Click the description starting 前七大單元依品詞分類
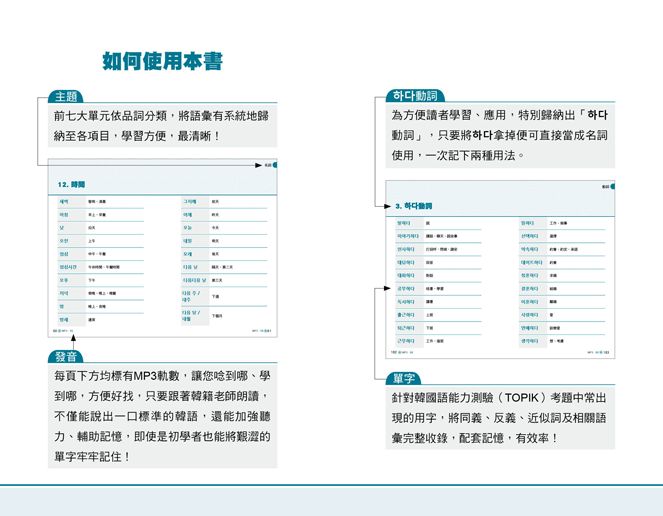 click(x=162, y=126)
